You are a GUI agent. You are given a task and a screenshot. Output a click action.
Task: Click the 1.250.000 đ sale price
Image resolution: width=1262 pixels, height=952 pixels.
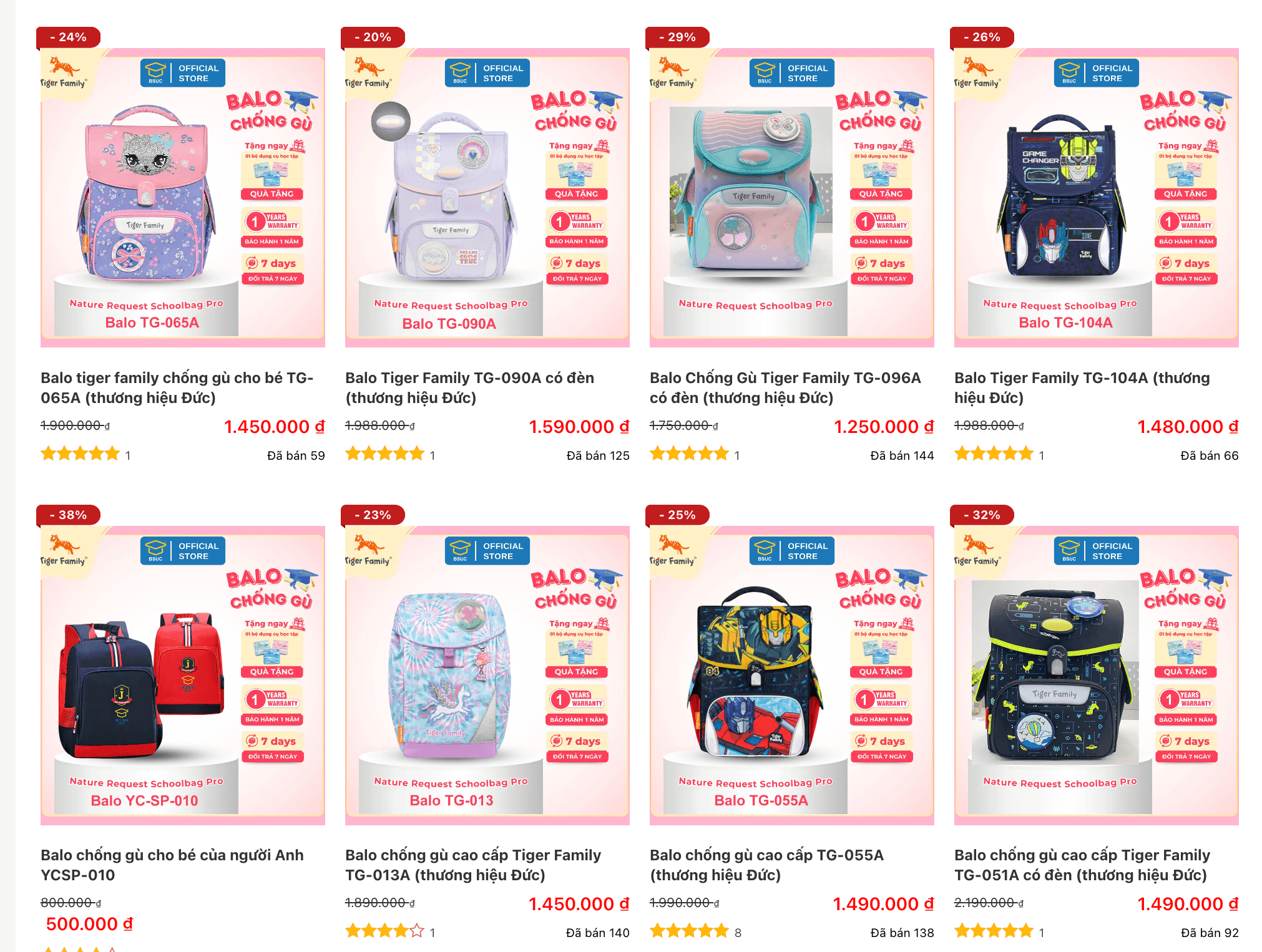pyautogui.click(x=884, y=427)
